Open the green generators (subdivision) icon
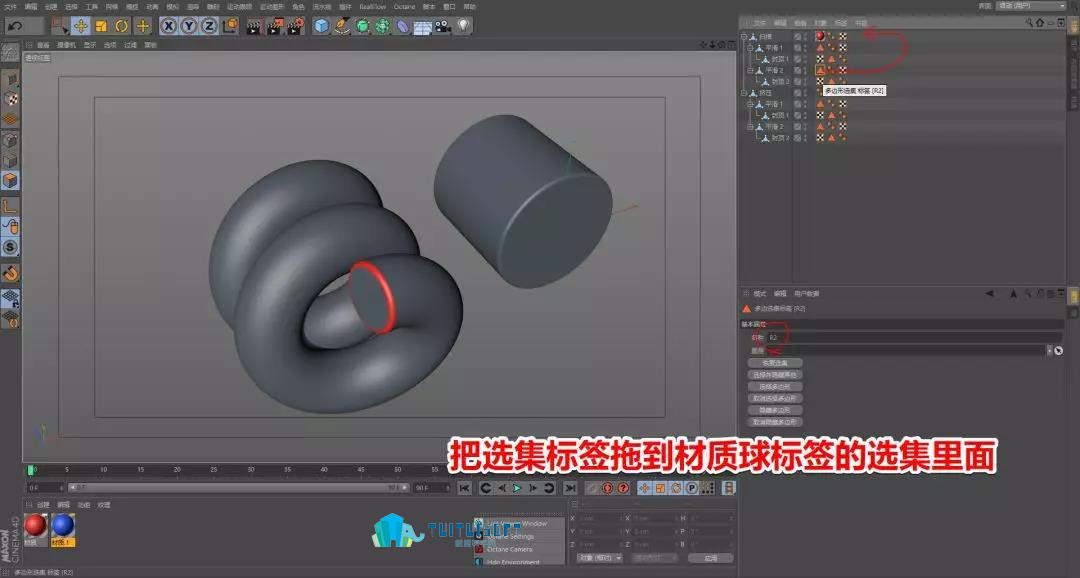 click(x=362, y=26)
